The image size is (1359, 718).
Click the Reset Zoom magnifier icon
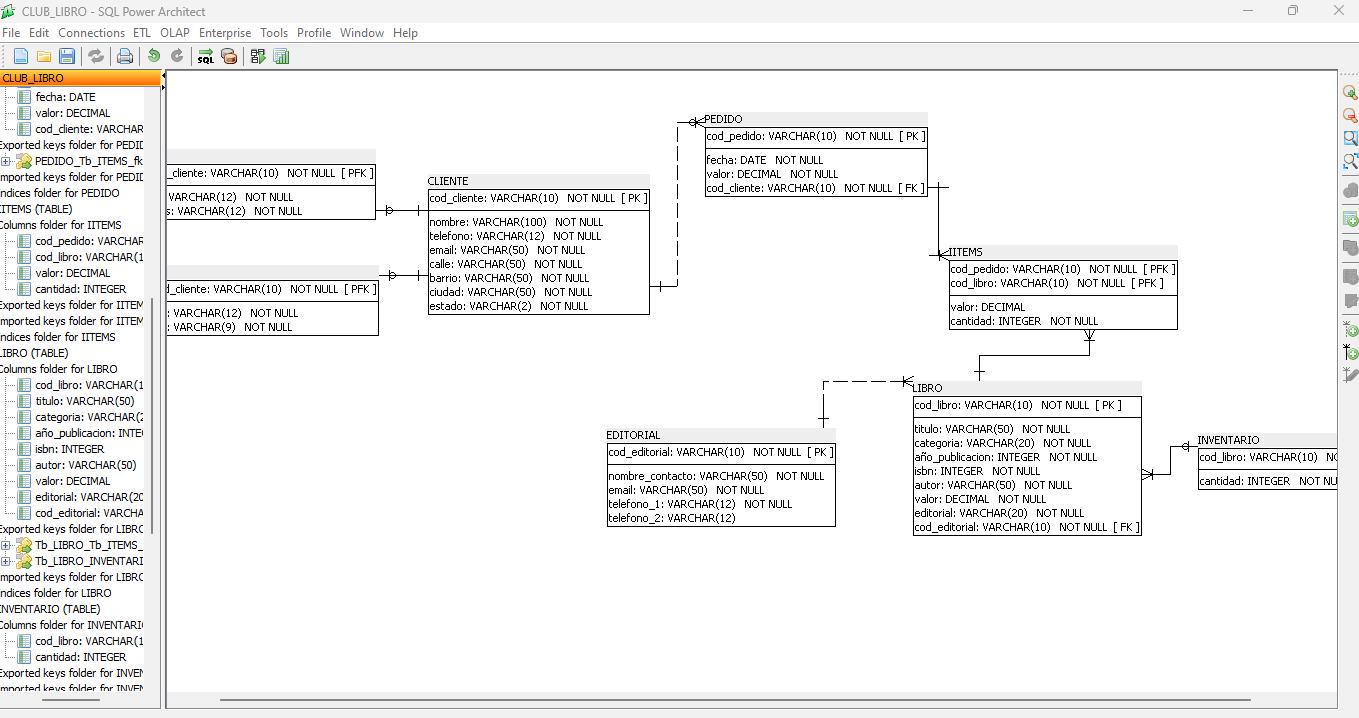click(1350, 139)
